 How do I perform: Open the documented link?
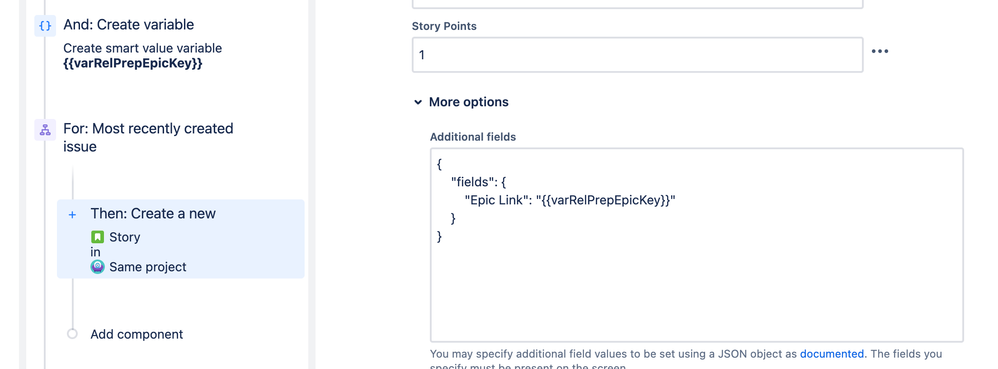pos(832,354)
